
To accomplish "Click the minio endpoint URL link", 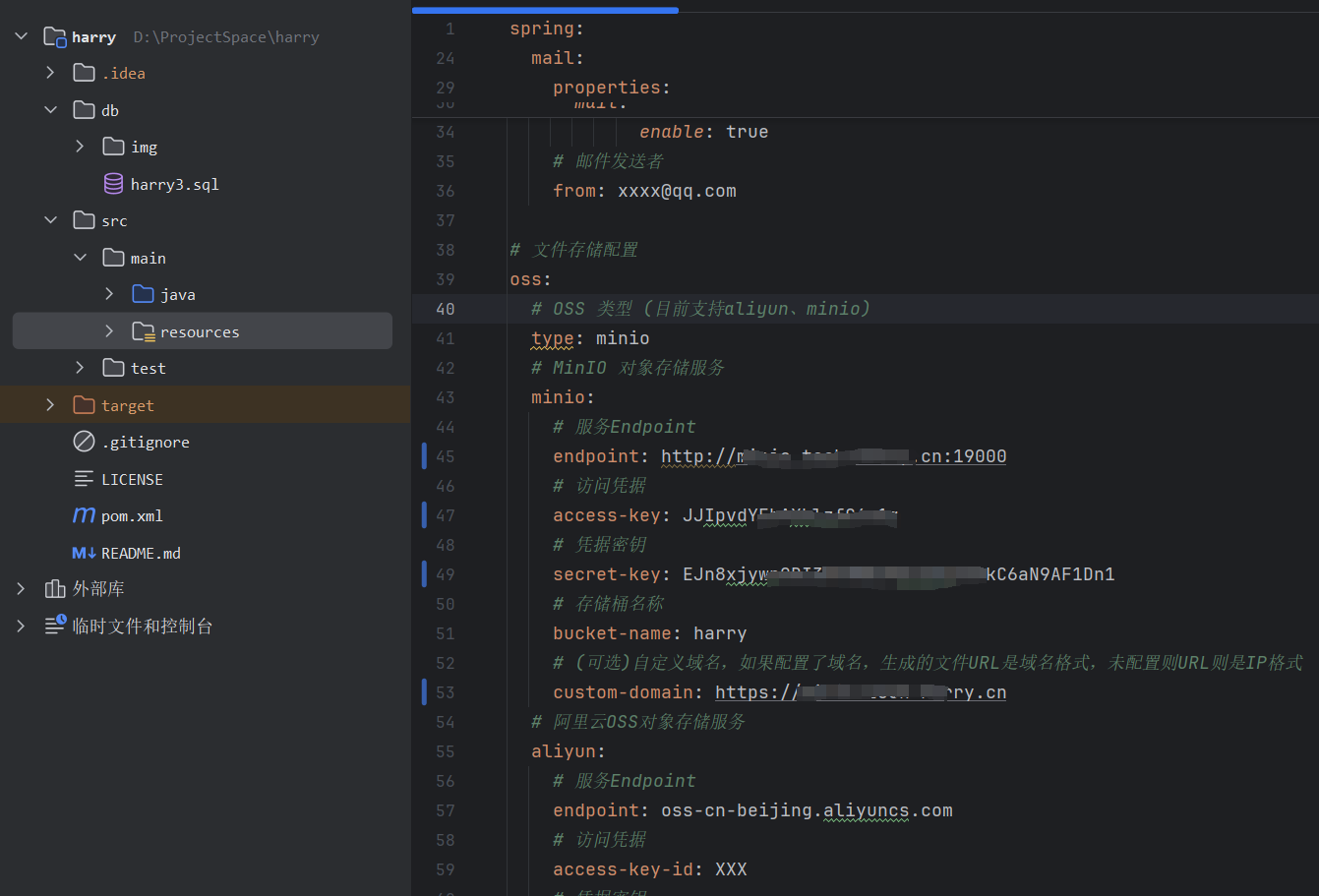I will point(833,456).
